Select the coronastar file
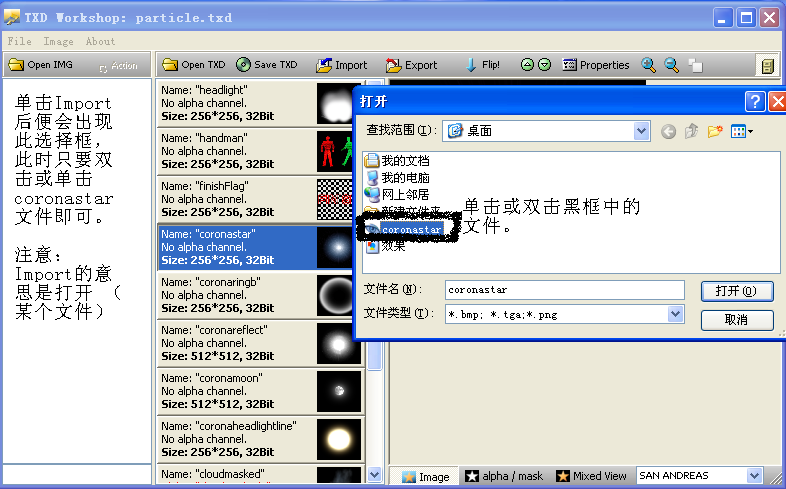This screenshot has height=489, width=786. (x=404, y=229)
